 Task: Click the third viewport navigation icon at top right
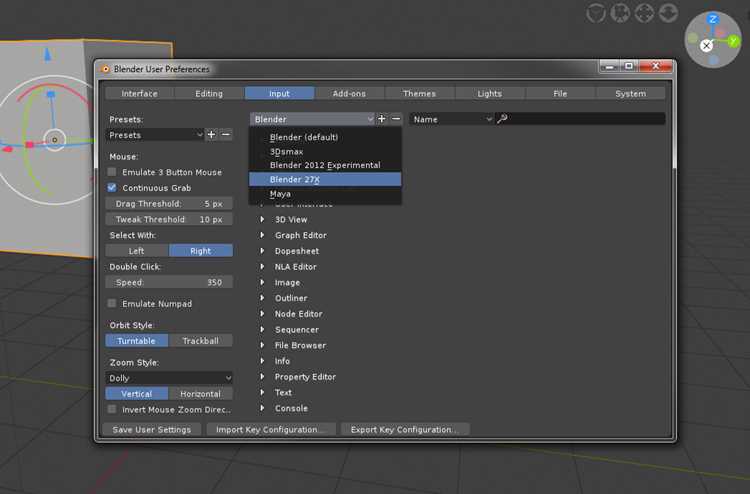tap(644, 13)
